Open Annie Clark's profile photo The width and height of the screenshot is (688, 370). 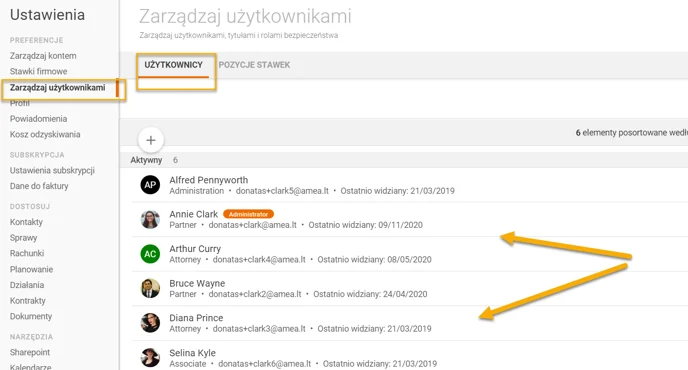[x=150, y=219]
